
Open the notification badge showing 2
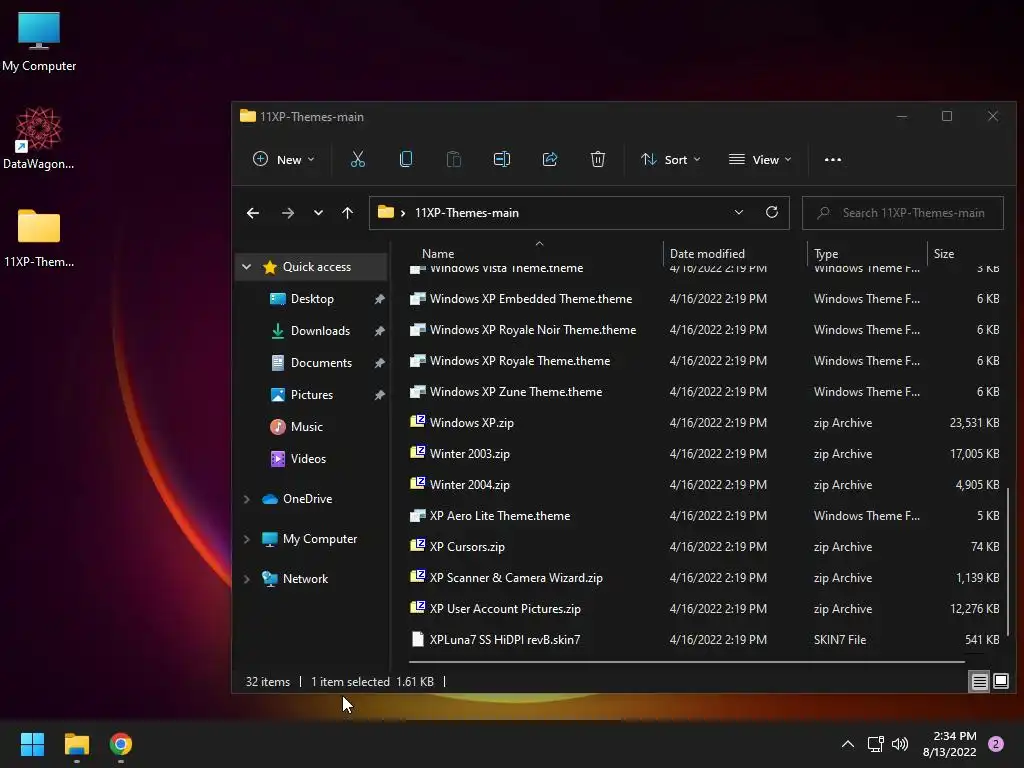996,744
